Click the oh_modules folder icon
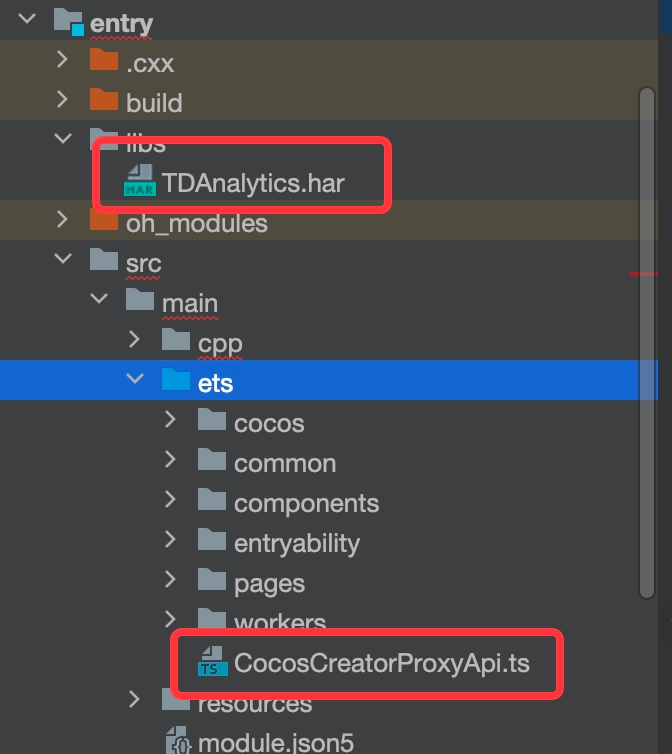 [104, 221]
